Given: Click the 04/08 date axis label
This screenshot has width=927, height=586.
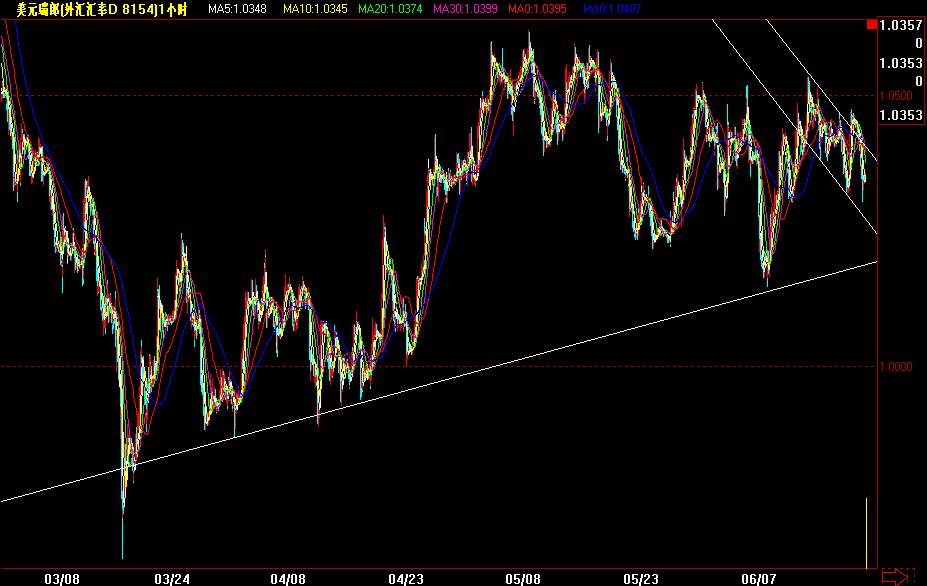Looking at the screenshot, I should point(288,579).
